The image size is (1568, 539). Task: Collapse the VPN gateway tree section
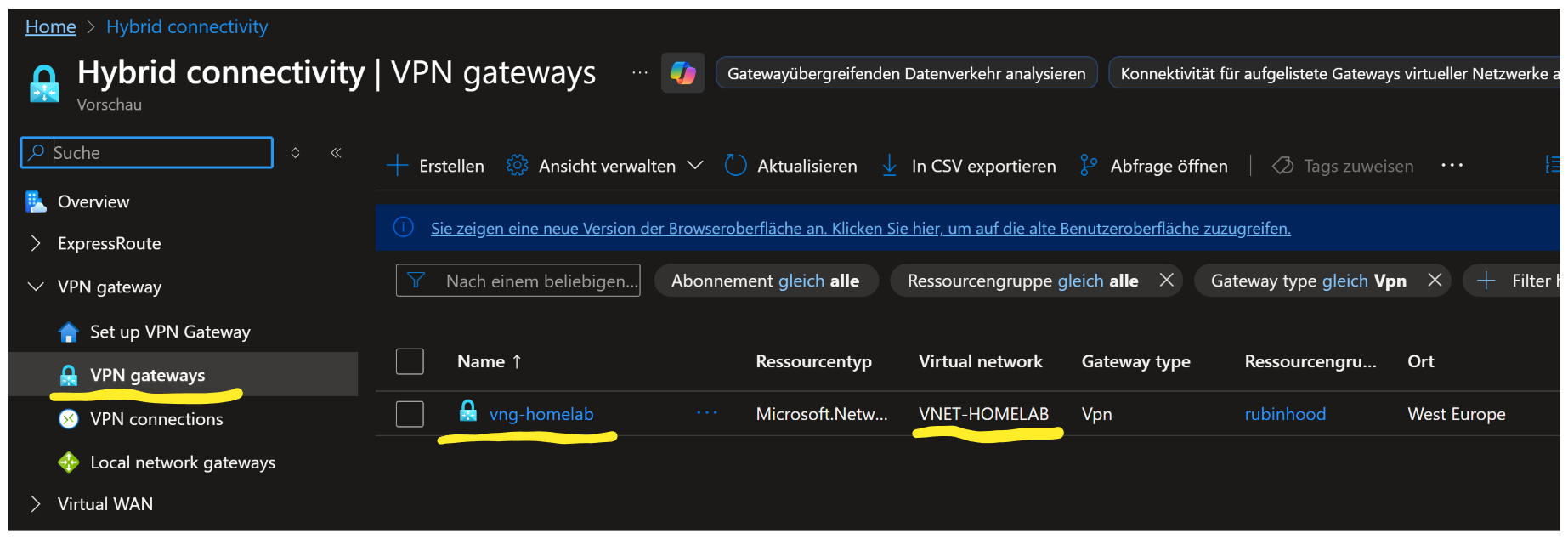[x=36, y=287]
